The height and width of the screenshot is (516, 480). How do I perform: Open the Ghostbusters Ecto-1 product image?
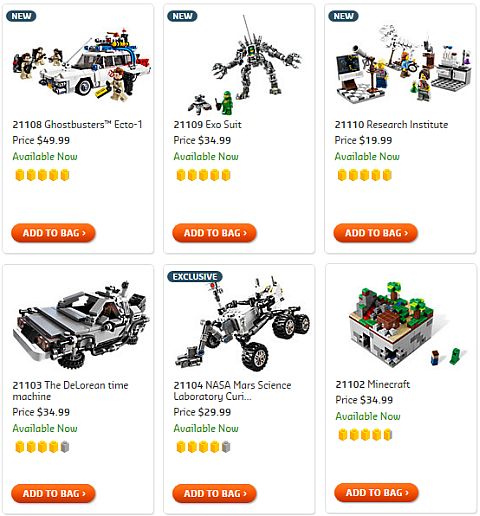82,67
